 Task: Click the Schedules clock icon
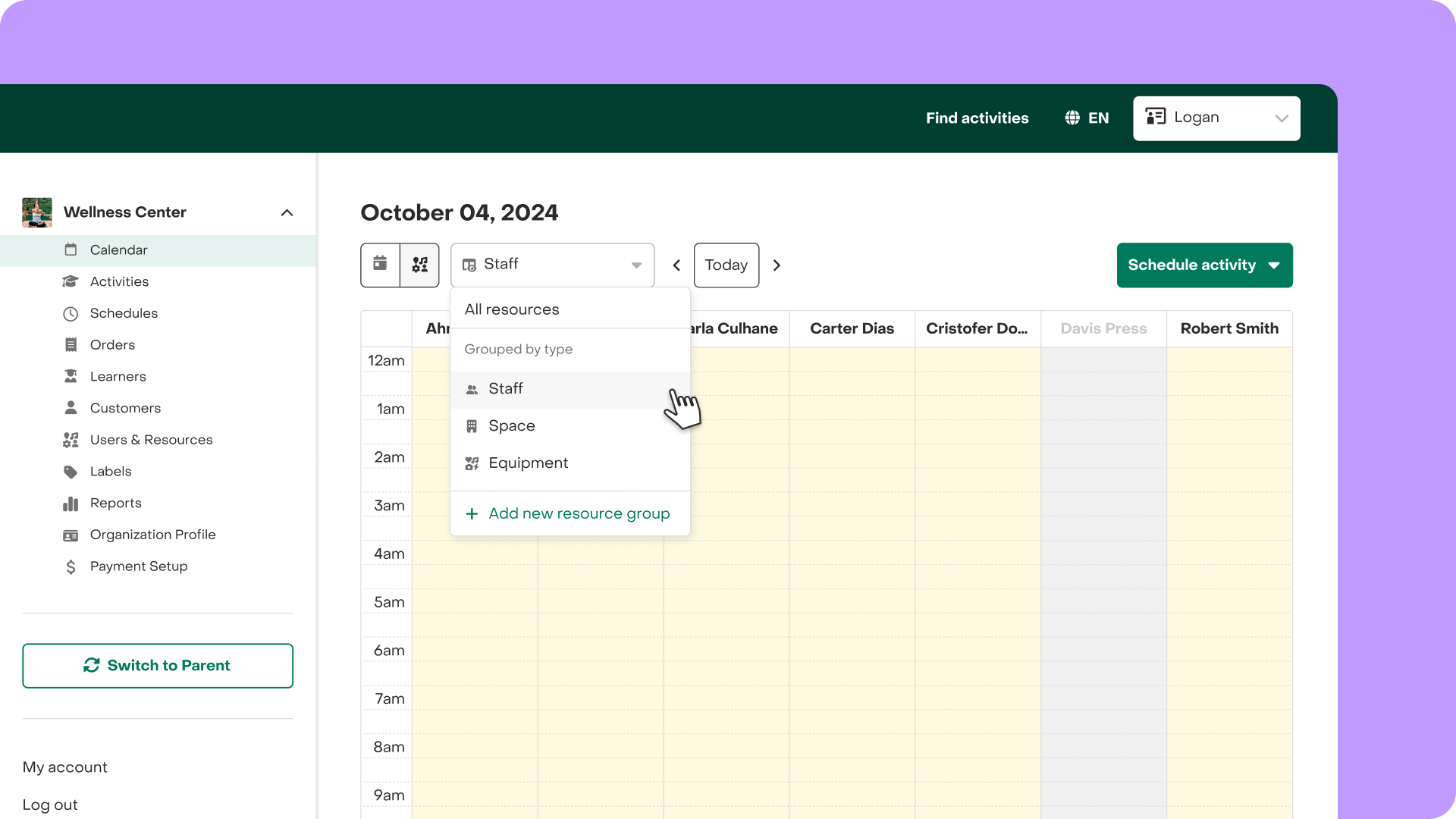tap(71, 314)
